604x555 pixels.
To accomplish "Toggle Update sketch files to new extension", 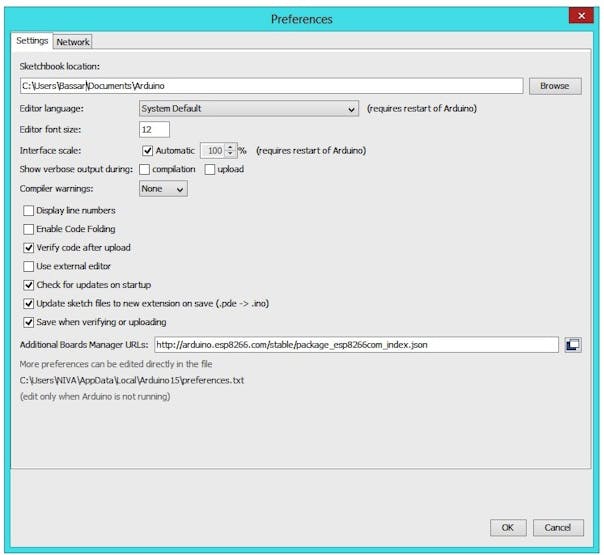I will click(29, 303).
